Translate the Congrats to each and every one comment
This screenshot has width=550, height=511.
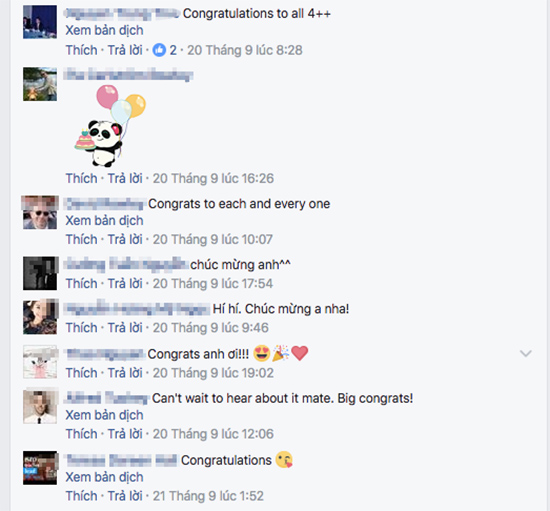(x=105, y=221)
